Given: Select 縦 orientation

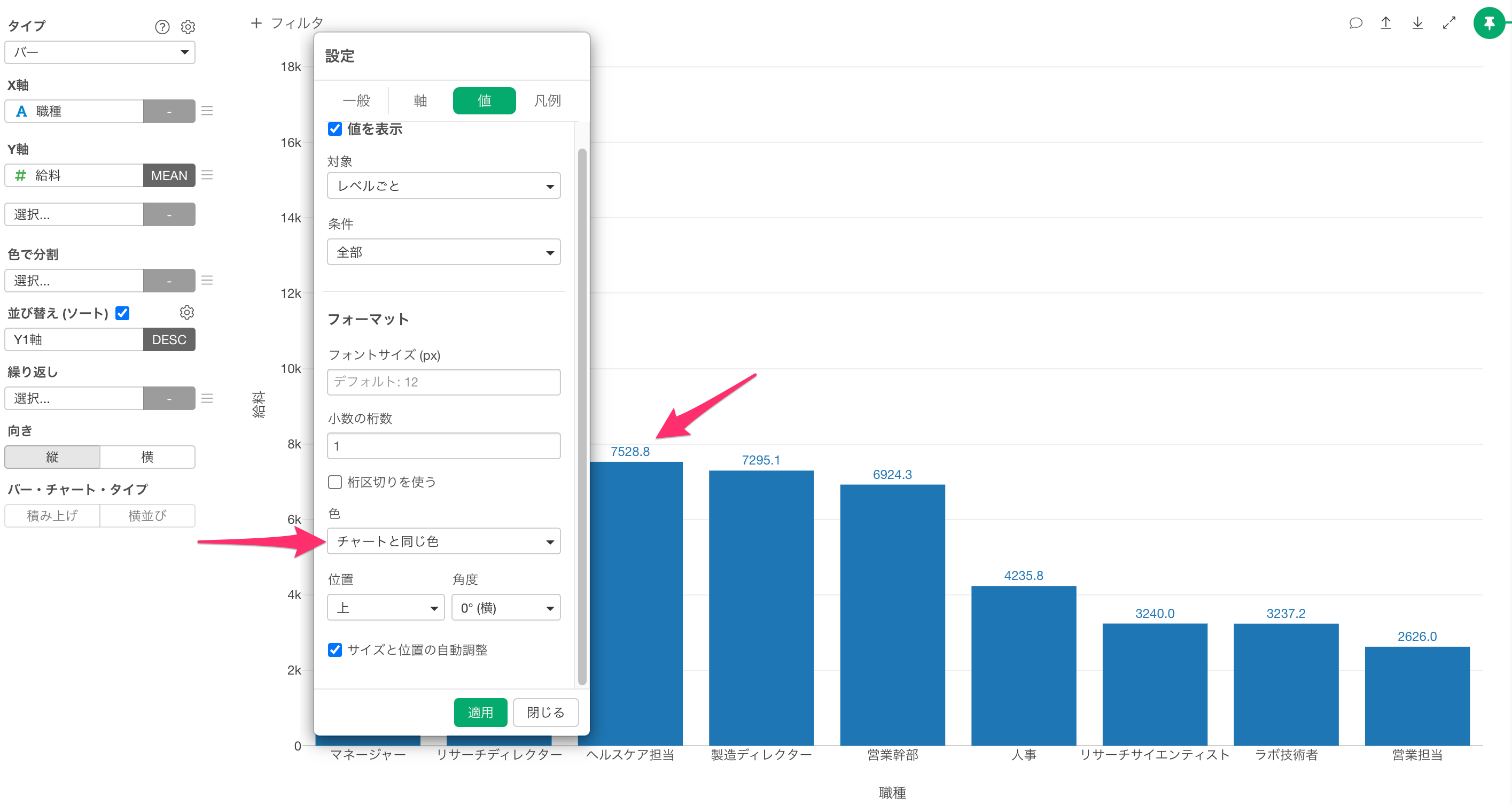Looking at the screenshot, I should click(x=52, y=457).
